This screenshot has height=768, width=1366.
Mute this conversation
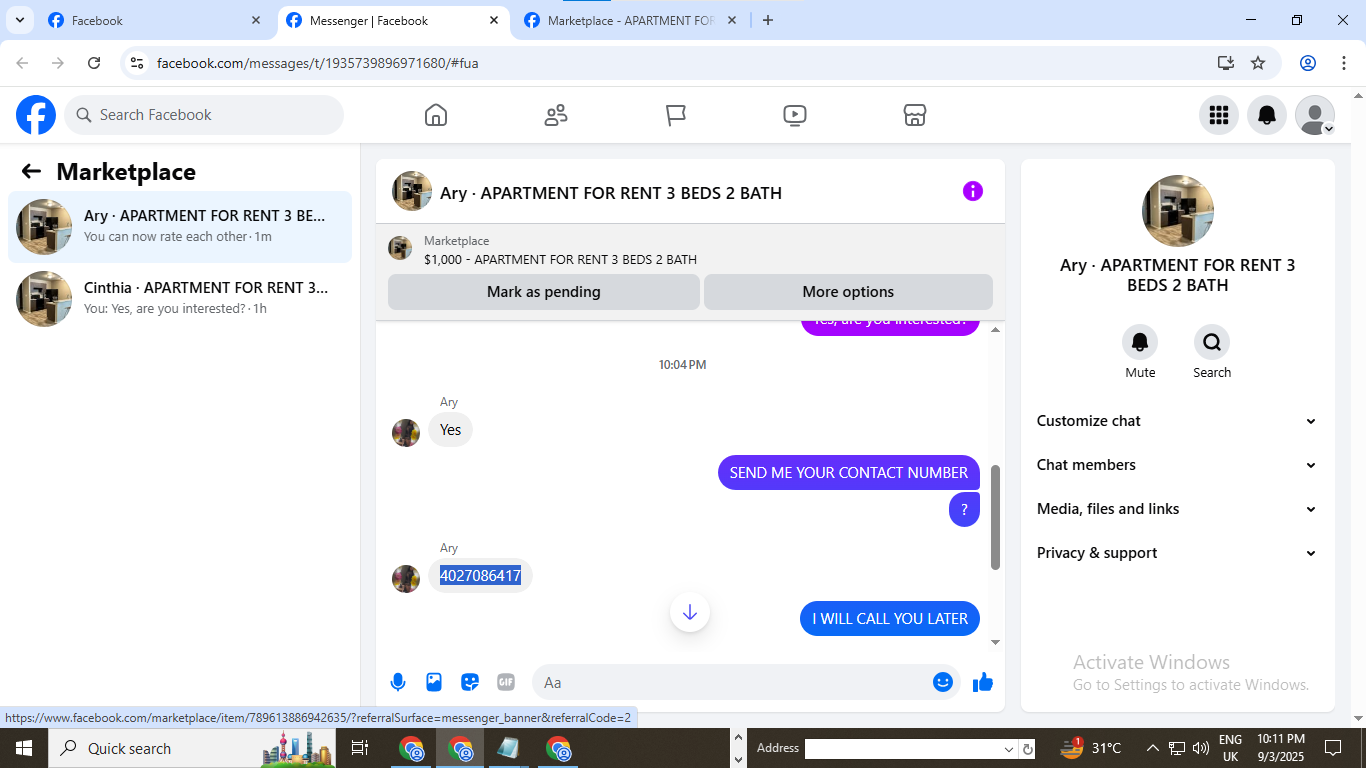(x=1140, y=342)
